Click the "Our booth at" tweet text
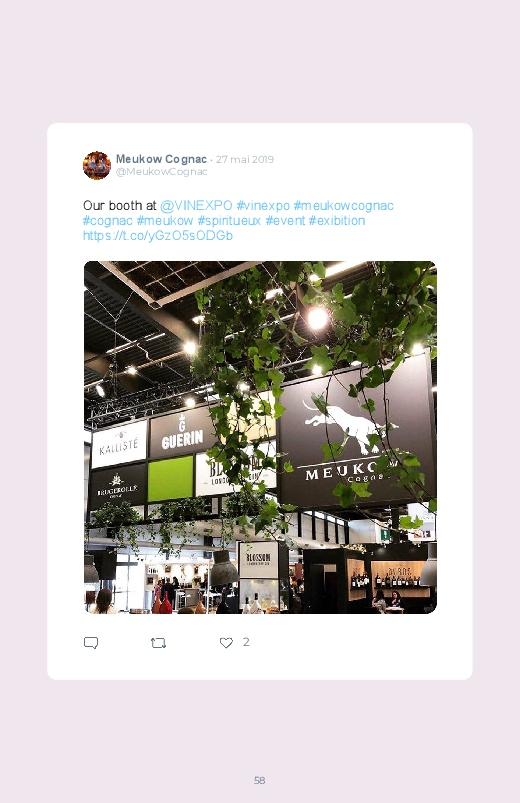 point(119,206)
